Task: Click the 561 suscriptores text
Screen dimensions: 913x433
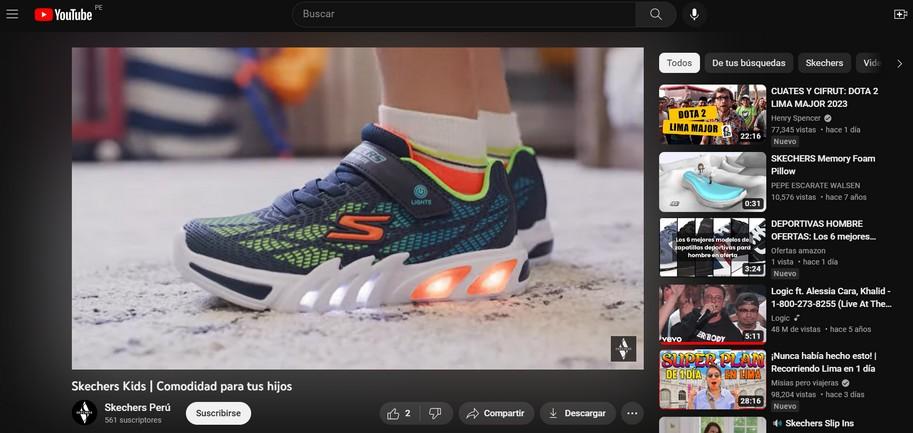Action: (133, 420)
